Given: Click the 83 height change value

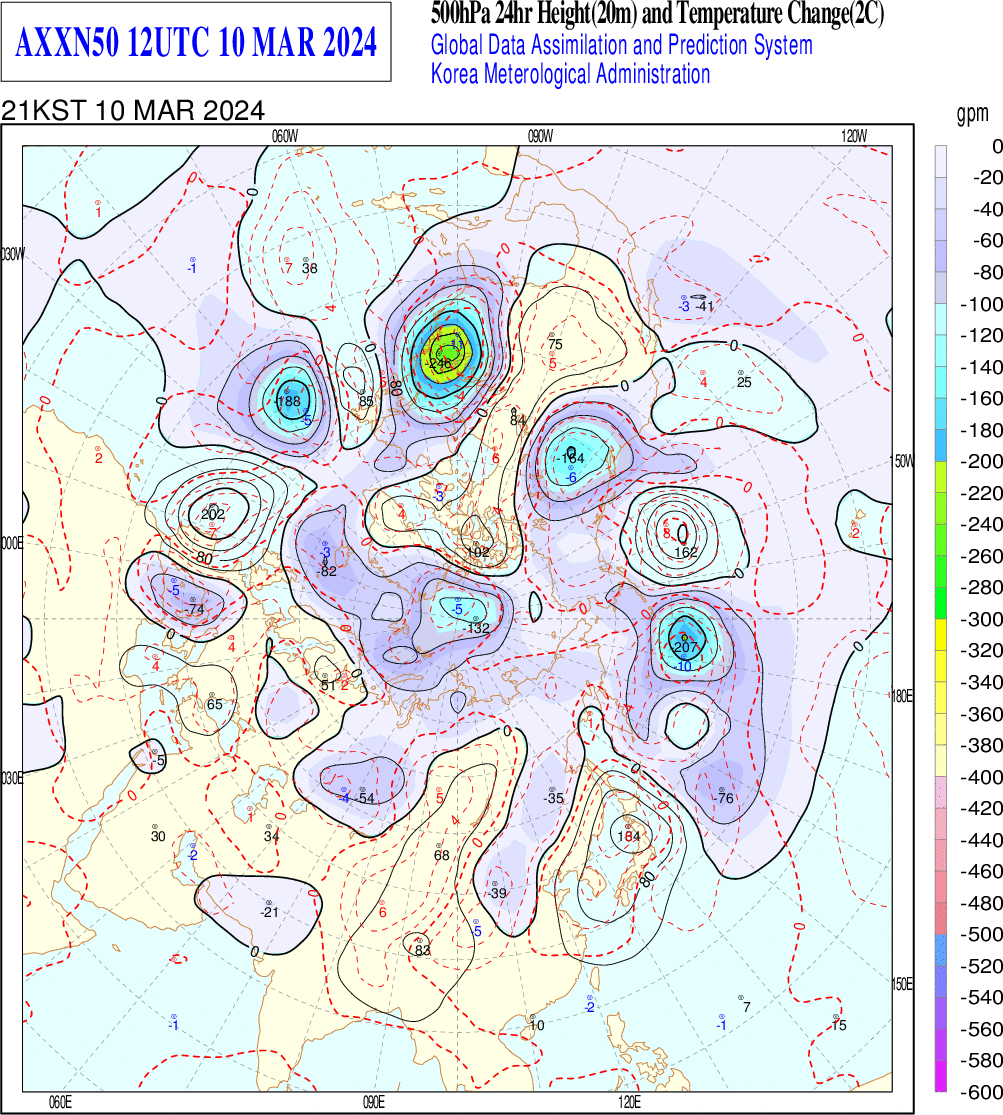Looking at the screenshot, I should 423,950.
